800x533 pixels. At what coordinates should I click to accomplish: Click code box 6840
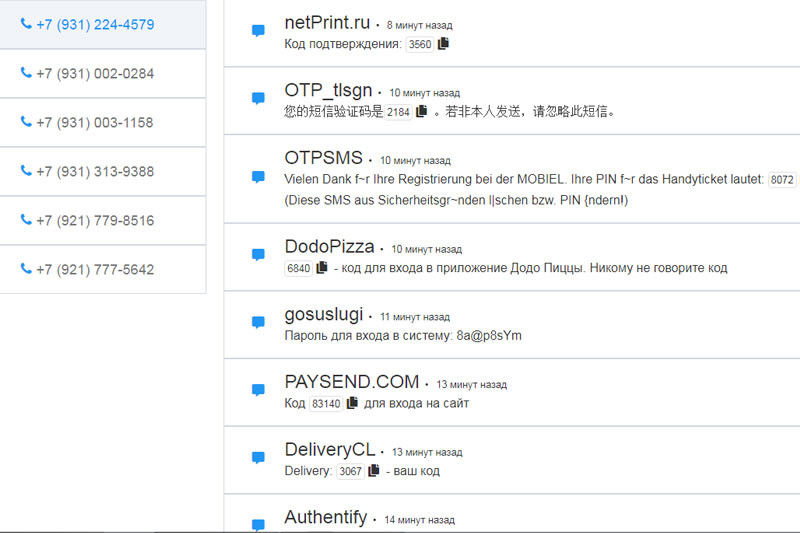point(298,268)
